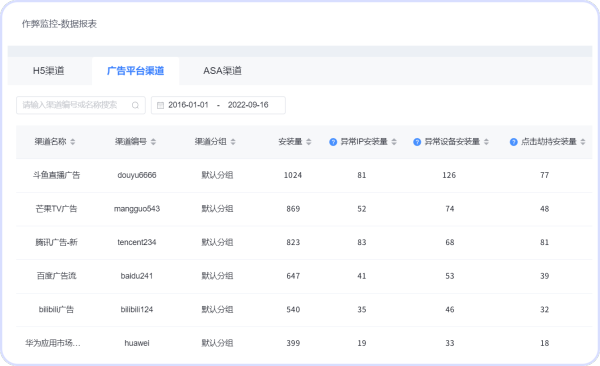Select channel code douyu6666

(x=137, y=175)
